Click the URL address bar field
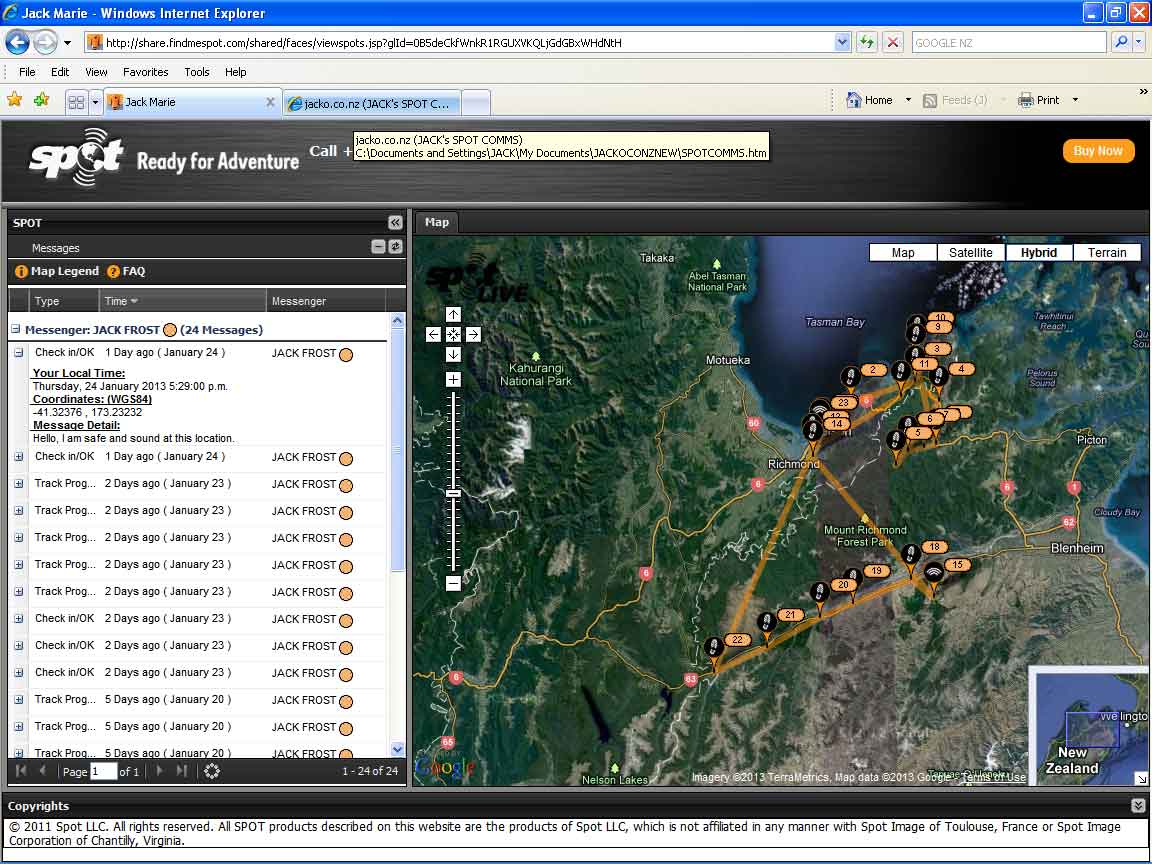 [469, 43]
